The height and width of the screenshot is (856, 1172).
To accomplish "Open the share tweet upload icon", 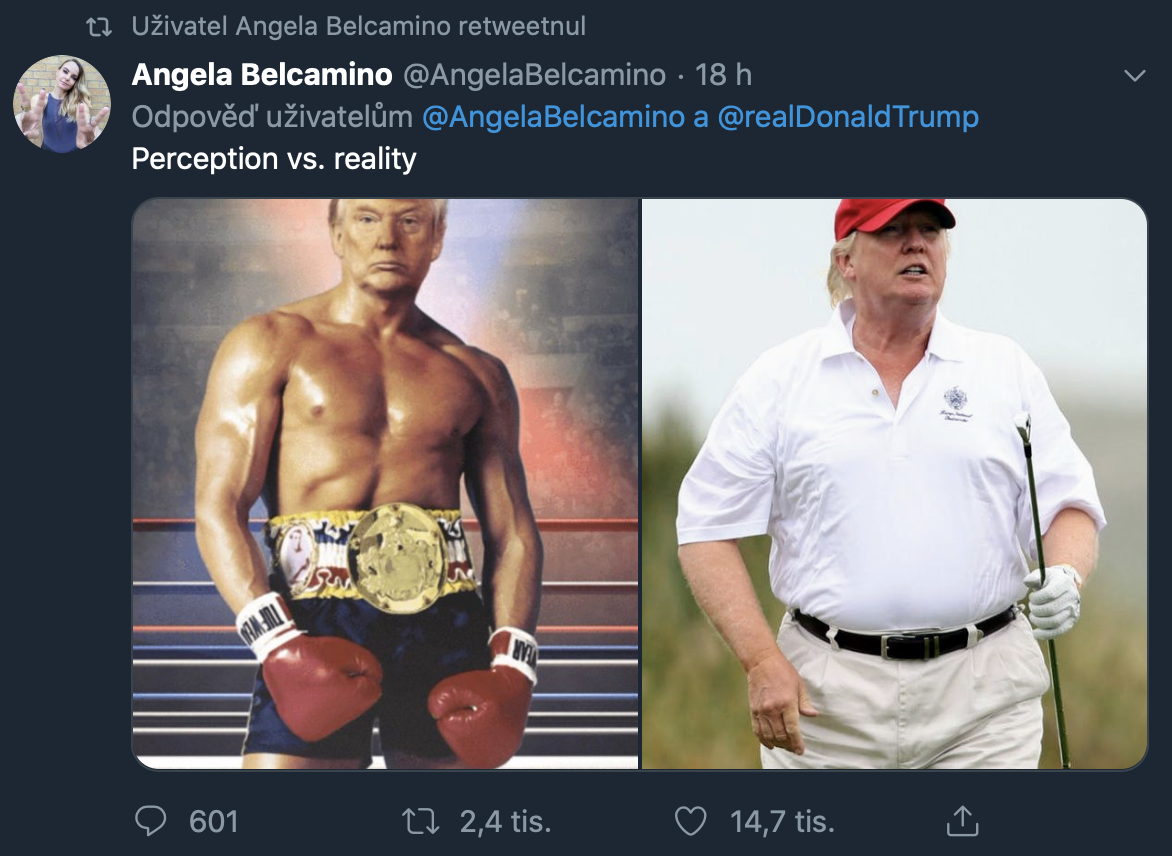I will (x=962, y=820).
